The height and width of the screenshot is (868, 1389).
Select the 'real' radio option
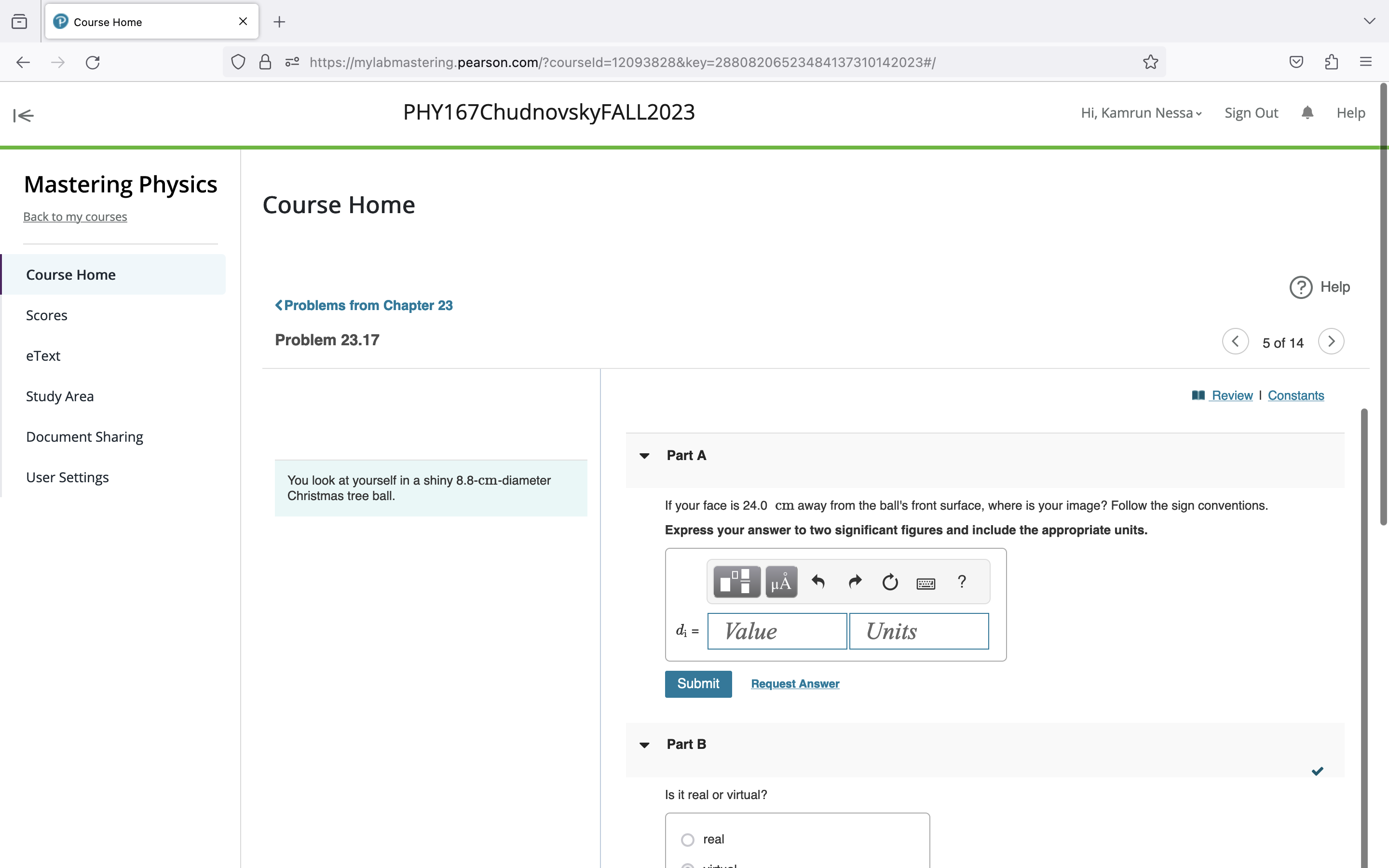coord(687,839)
